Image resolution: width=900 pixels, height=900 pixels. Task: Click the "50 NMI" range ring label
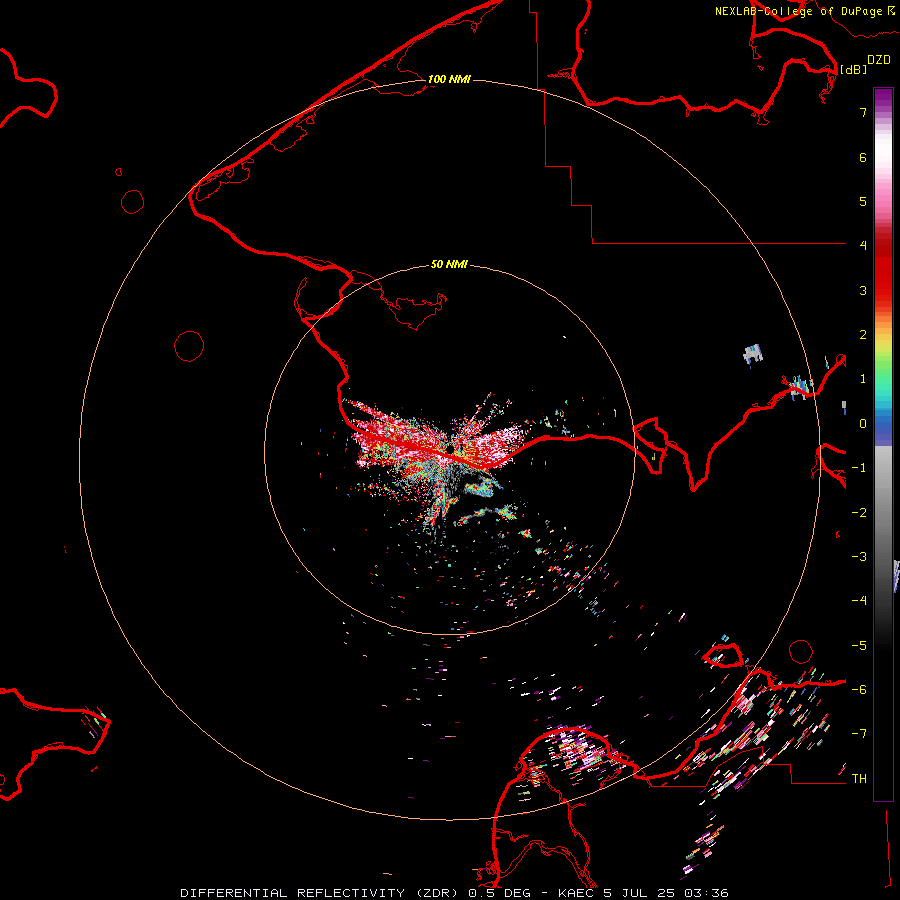click(x=449, y=265)
